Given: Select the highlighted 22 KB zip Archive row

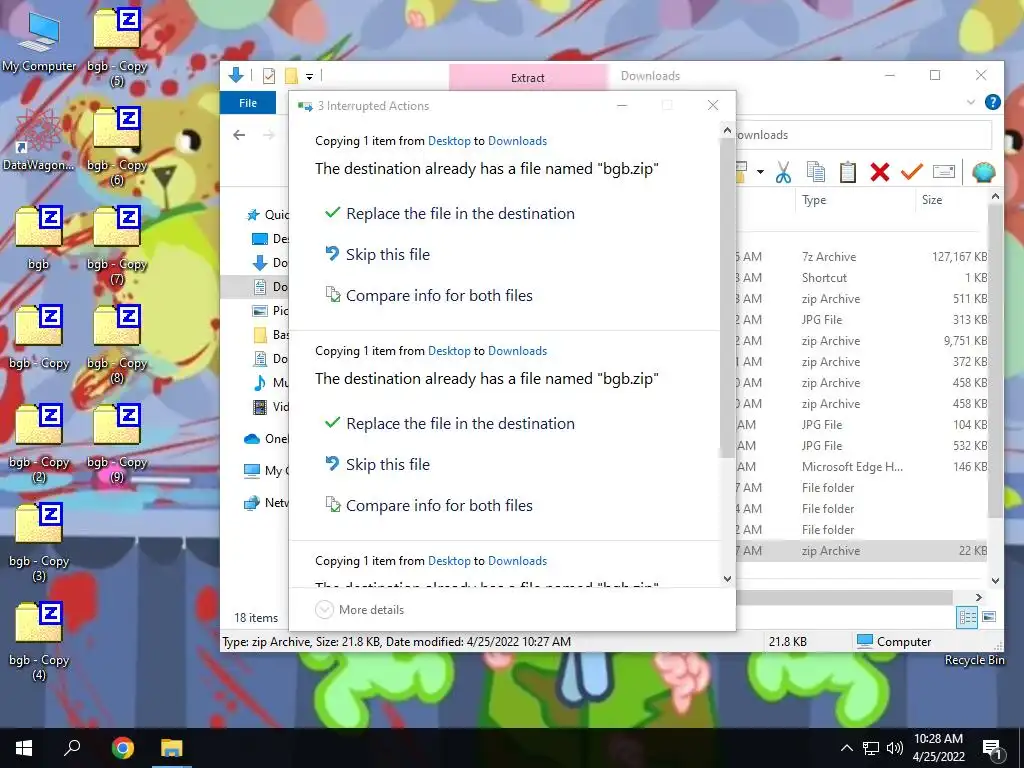Looking at the screenshot, I should (x=861, y=551).
